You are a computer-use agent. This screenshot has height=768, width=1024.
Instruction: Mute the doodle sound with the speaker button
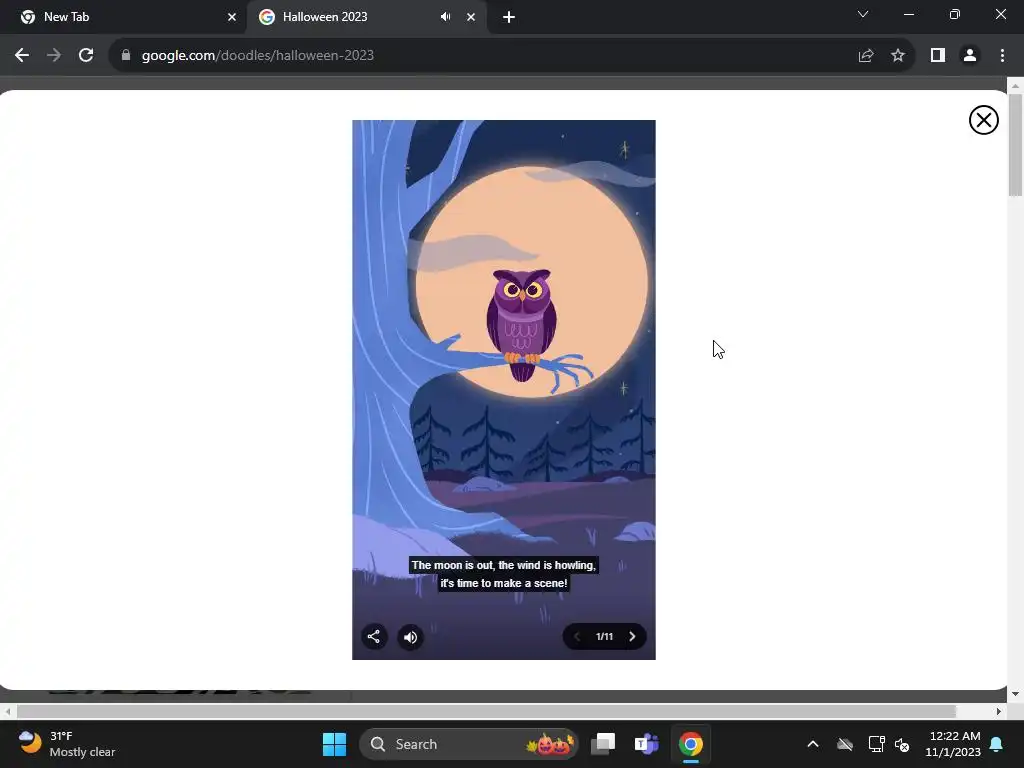point(410,637)
